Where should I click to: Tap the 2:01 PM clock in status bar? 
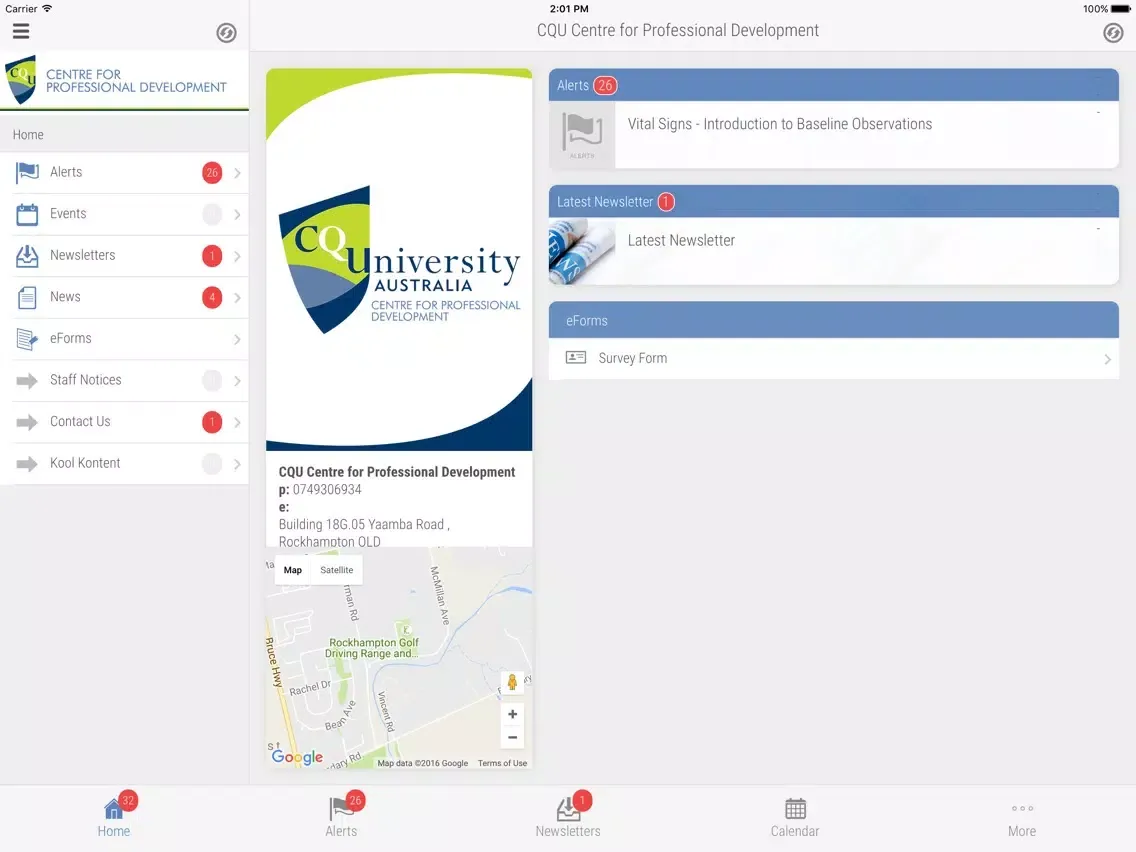(569, 9)
